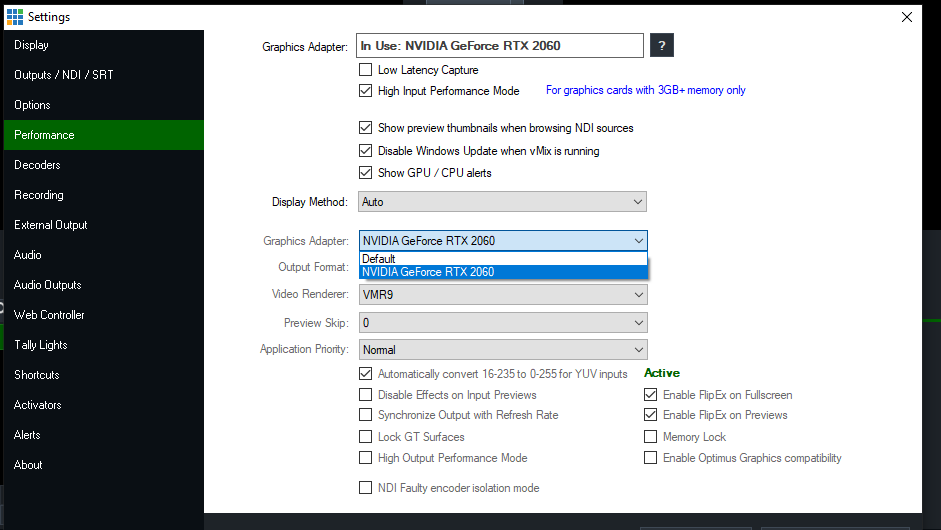Screen dimensions: 941x530
Task: Uncheck Enable FlipEx on Fullscreen
Action: [651, 395]
